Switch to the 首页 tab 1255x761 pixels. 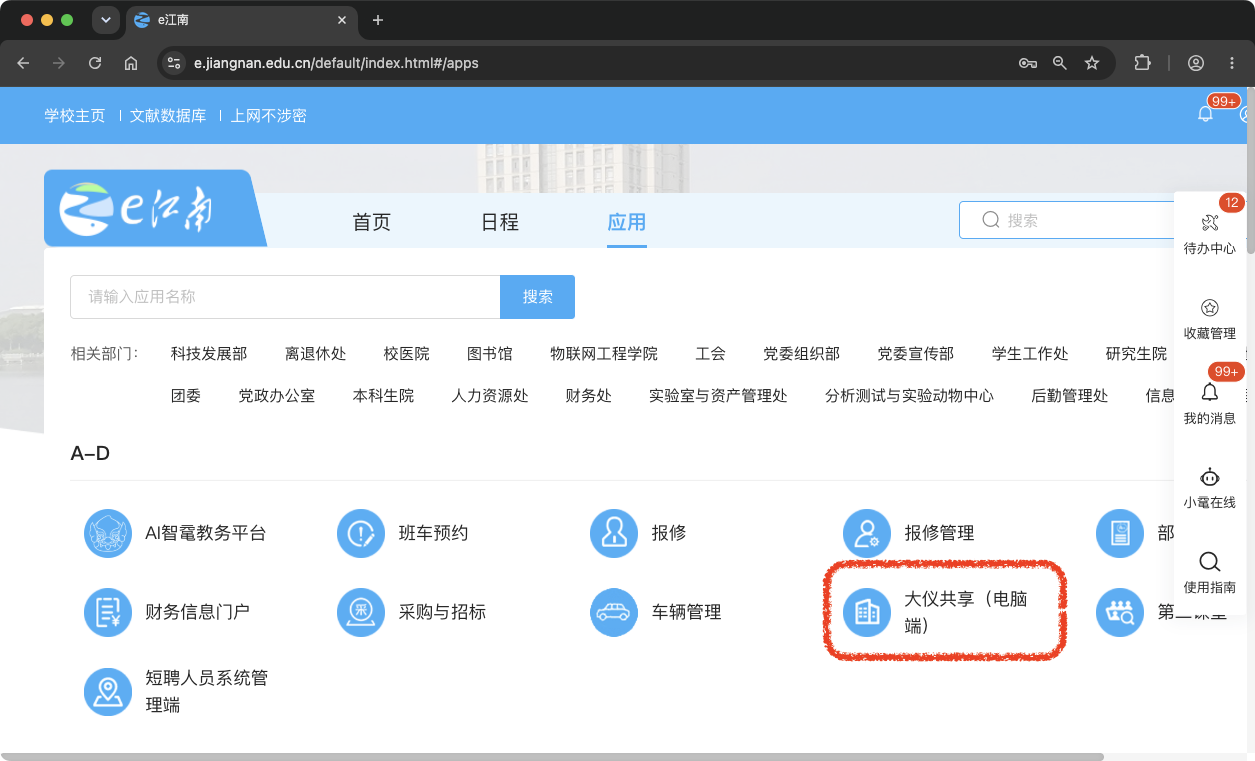[x=372, y=222]
